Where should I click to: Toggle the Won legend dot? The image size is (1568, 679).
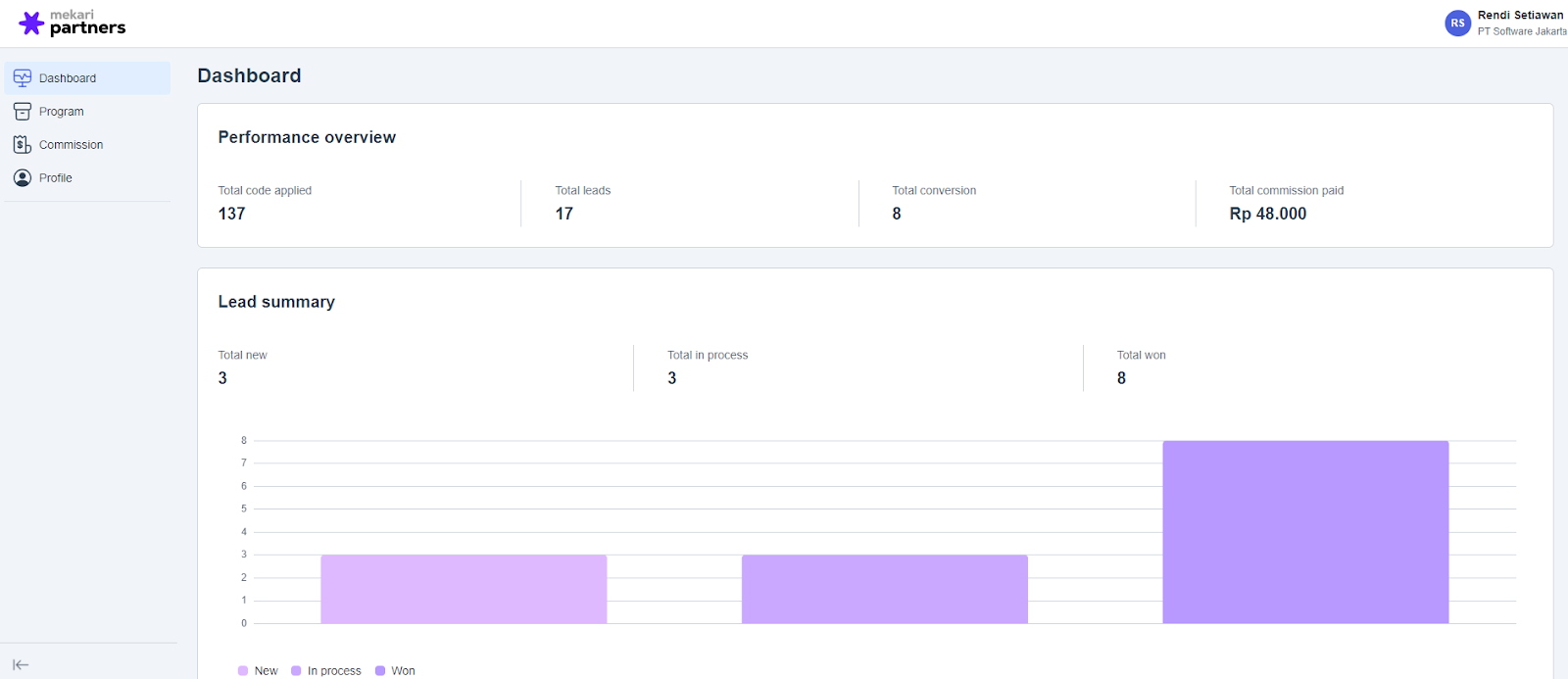380,671
